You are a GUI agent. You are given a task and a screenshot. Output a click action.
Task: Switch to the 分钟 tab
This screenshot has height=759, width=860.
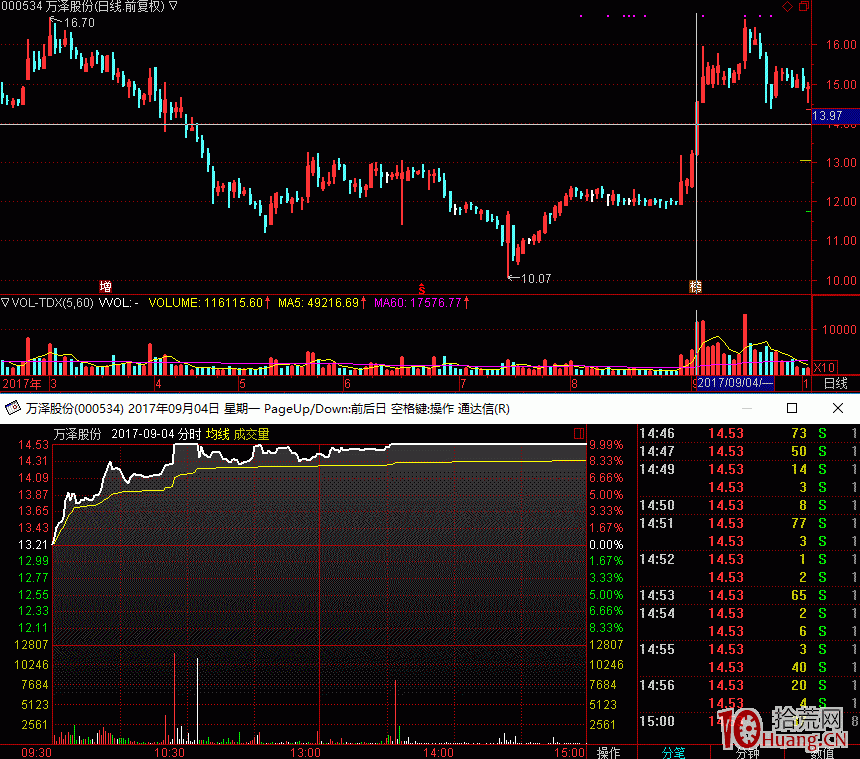(x=747, y=754)
